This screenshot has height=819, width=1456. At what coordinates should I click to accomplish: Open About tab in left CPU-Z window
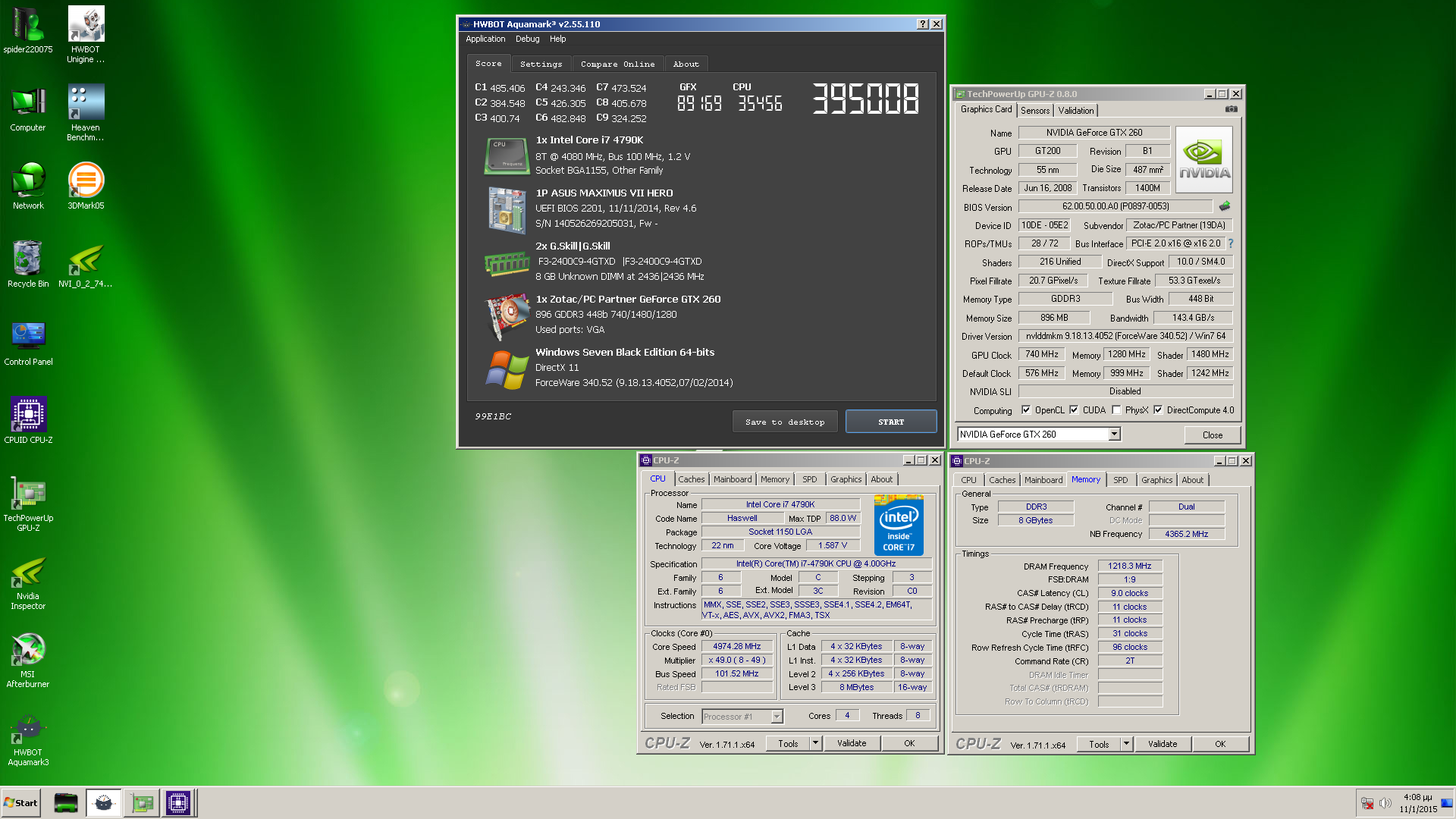click(x=881, y=479)
